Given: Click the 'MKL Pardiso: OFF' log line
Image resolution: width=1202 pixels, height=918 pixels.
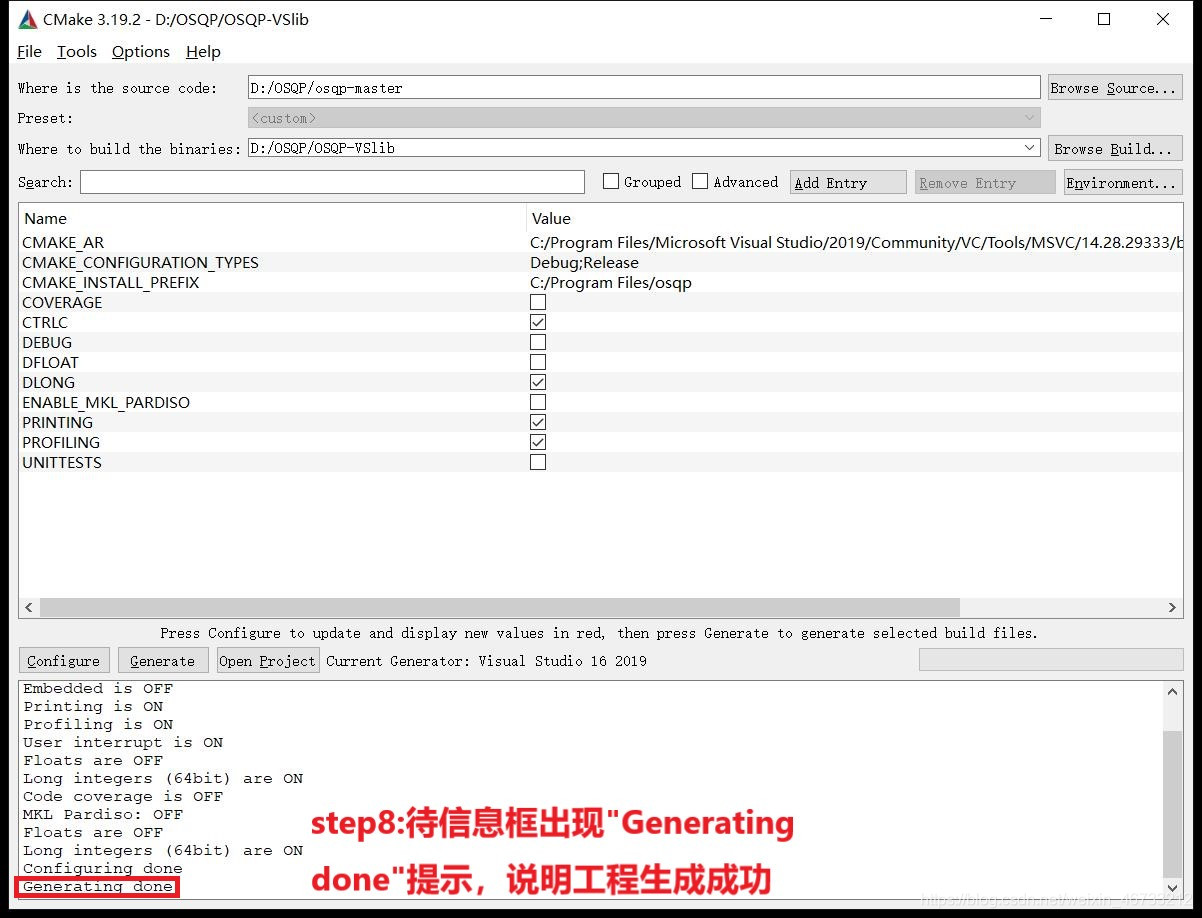Looking at the screenshot, I should [x=103, y=814].
